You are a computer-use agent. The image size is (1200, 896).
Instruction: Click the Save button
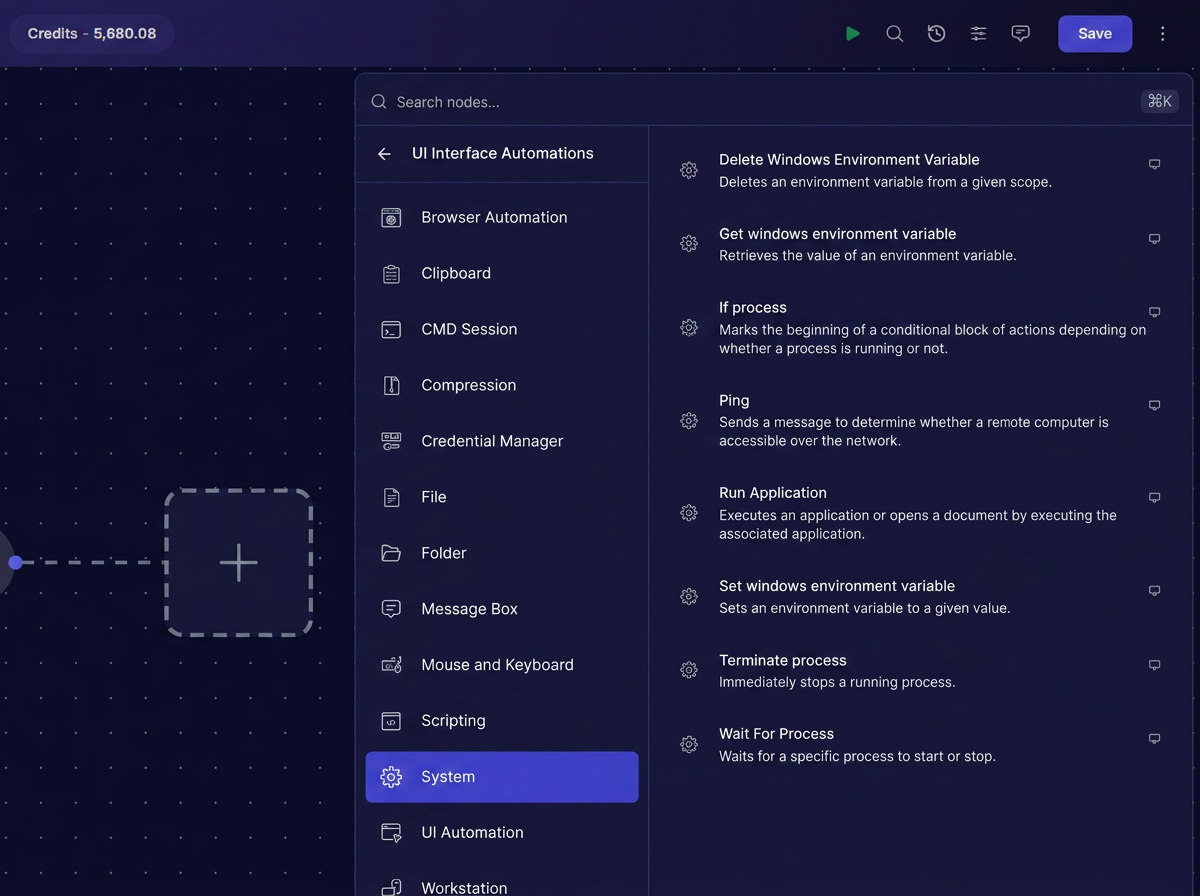tap(1095, 34)
